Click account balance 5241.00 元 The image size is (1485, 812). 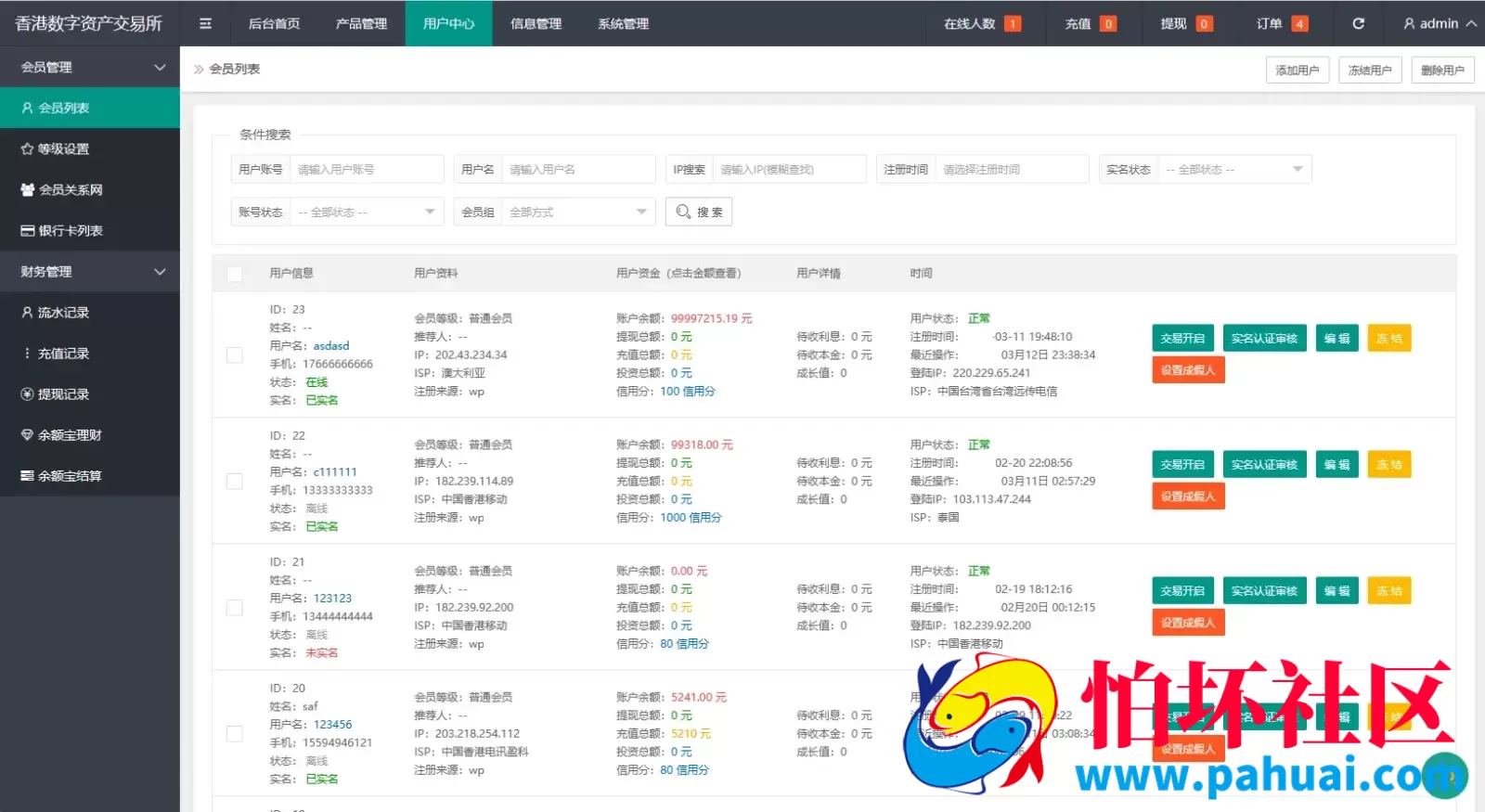pos(699,697)
